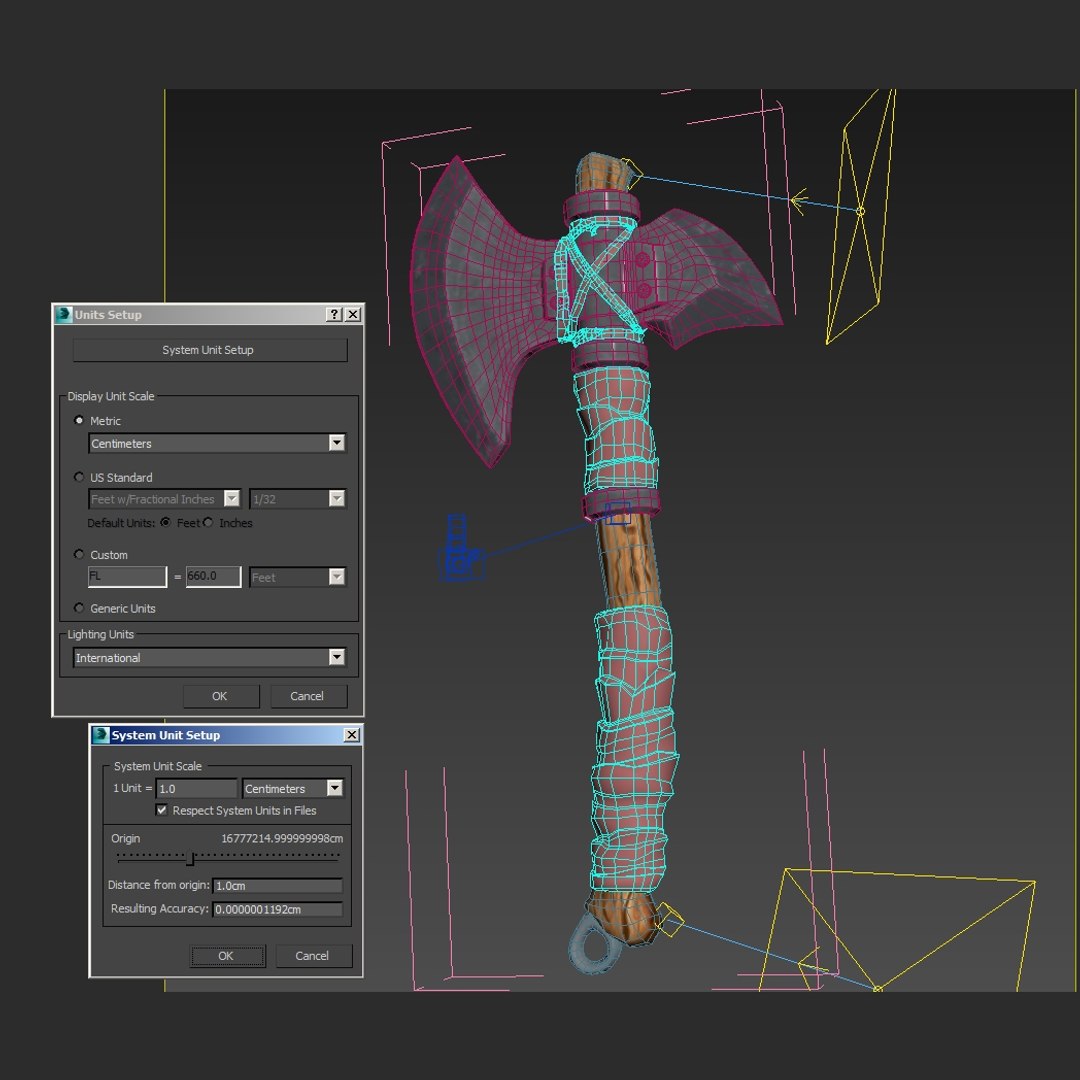
Task: Select the blue helper object in viewport
Action: pyautogui.click(x=462, y=549)
